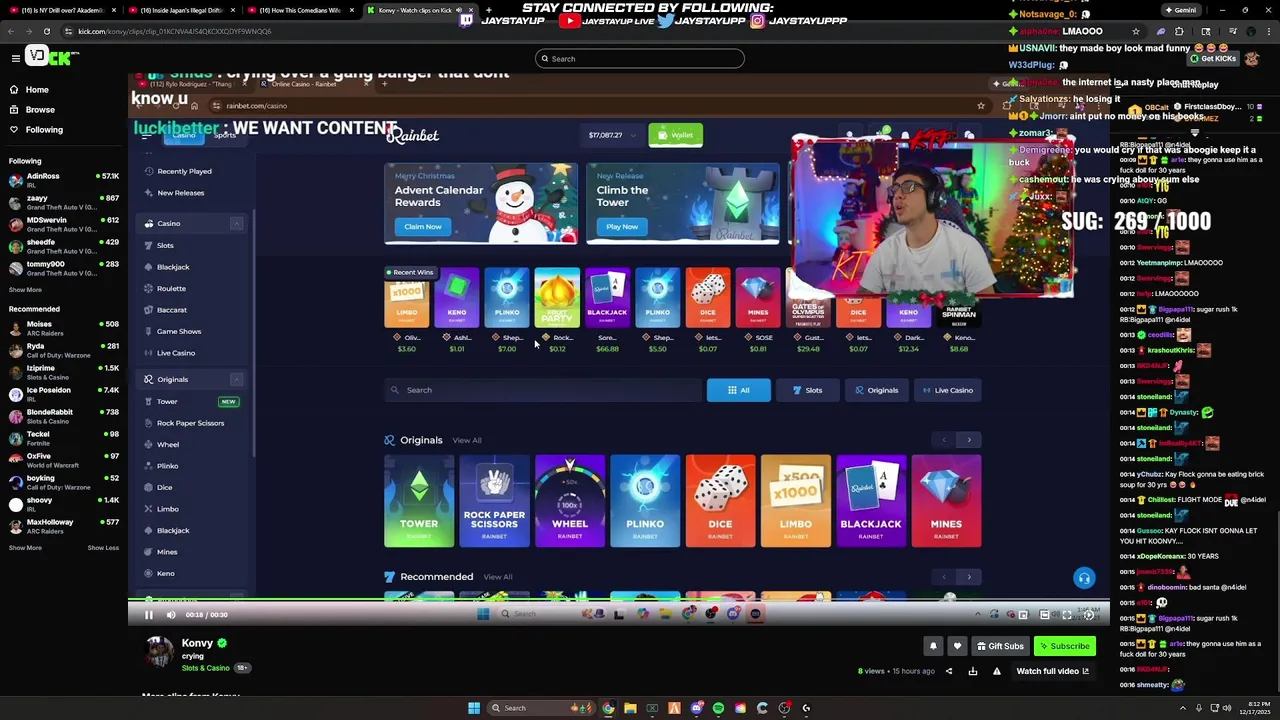Screen dimensions: 1280x720
Task: Collapse Recommended list with Show Less
Action: (103, 548)
